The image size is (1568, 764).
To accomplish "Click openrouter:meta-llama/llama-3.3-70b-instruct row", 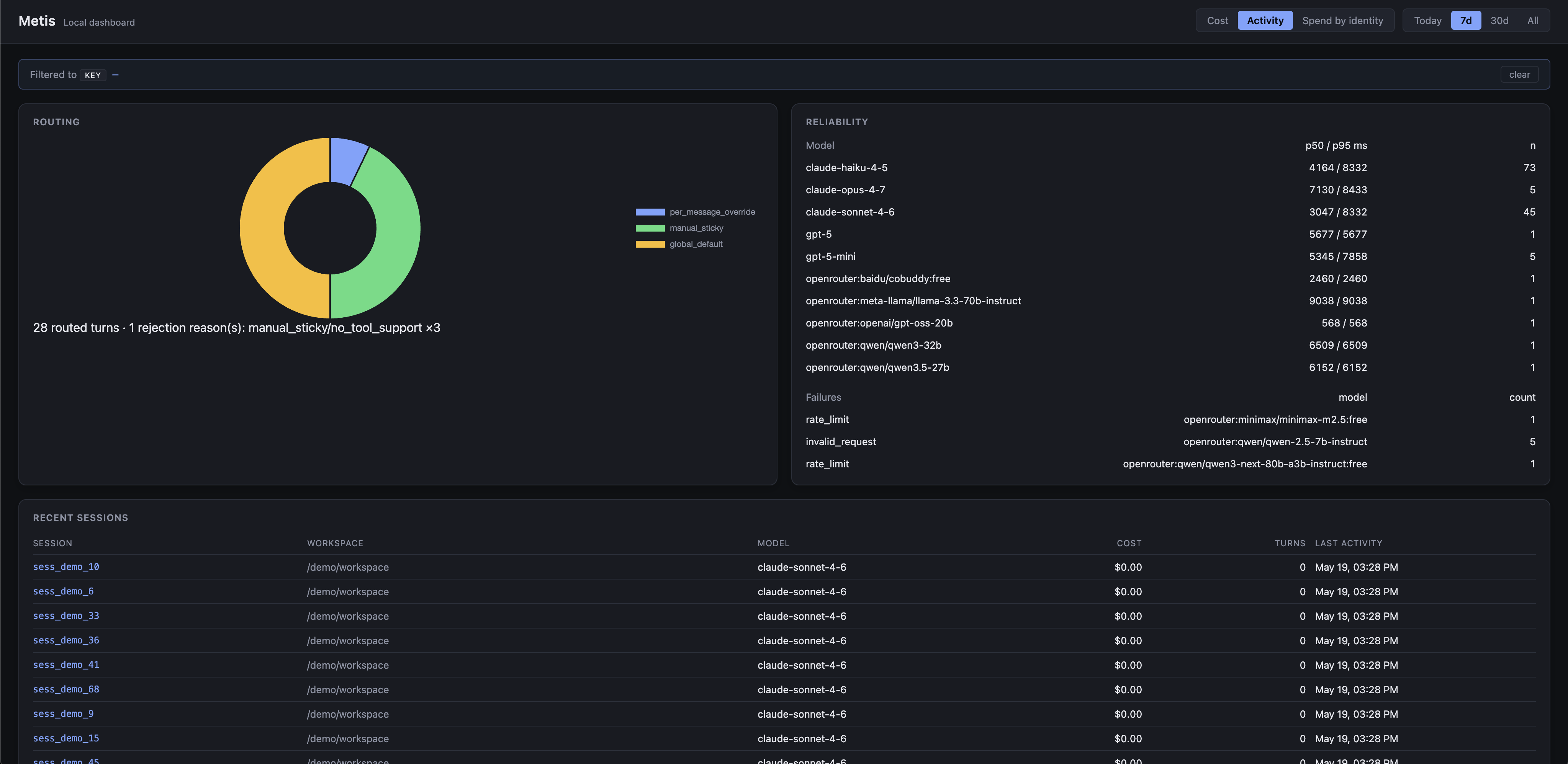I will point(1170,300).
